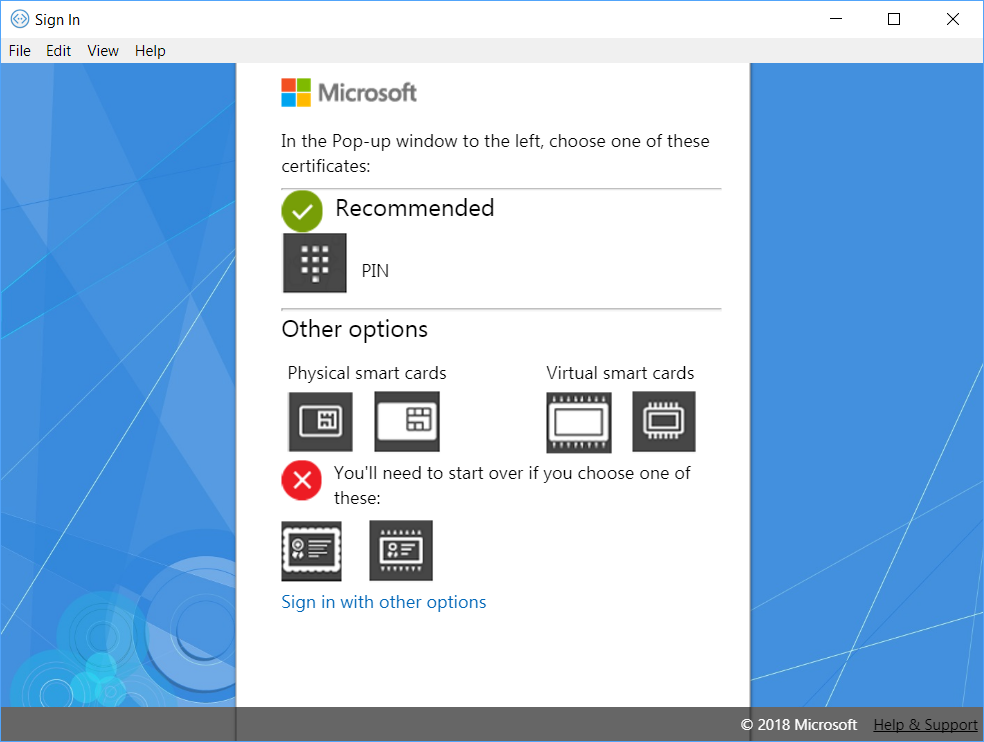984x742 pixels.
Task: Maximize the Sign In window
Action: [894, 19]
